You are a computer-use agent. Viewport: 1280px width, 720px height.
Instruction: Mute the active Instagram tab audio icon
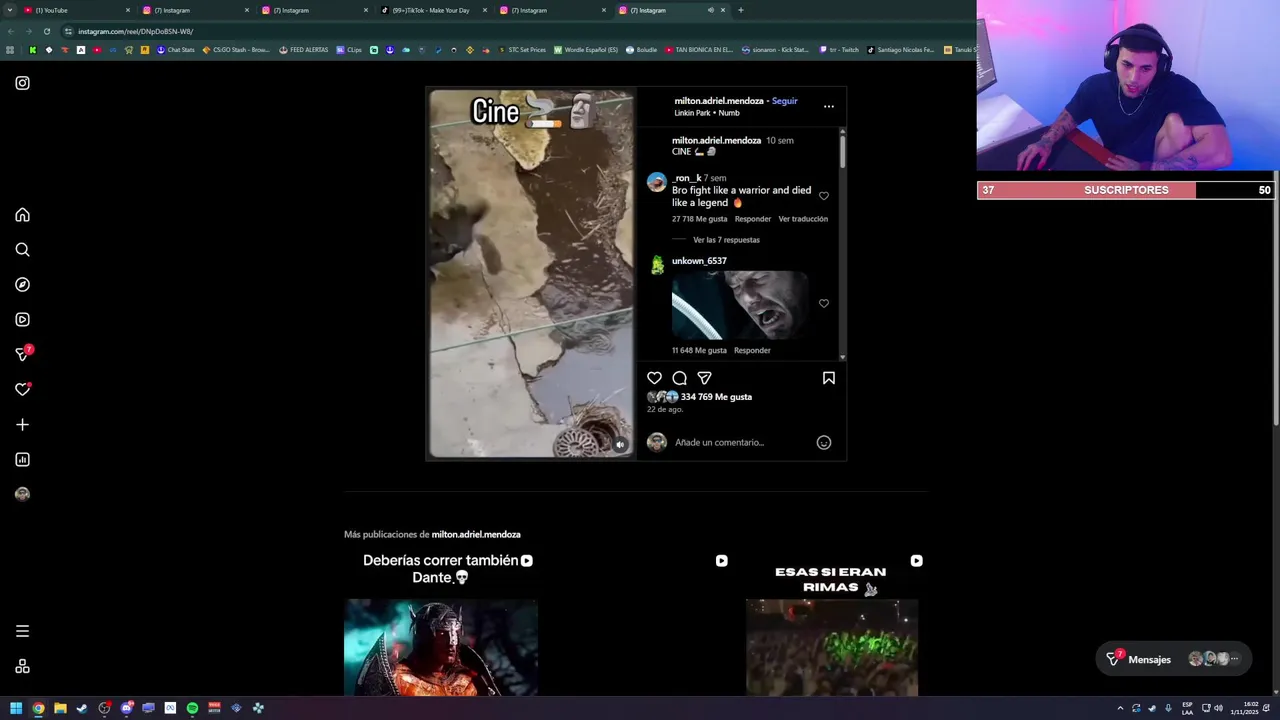point(711,10)
